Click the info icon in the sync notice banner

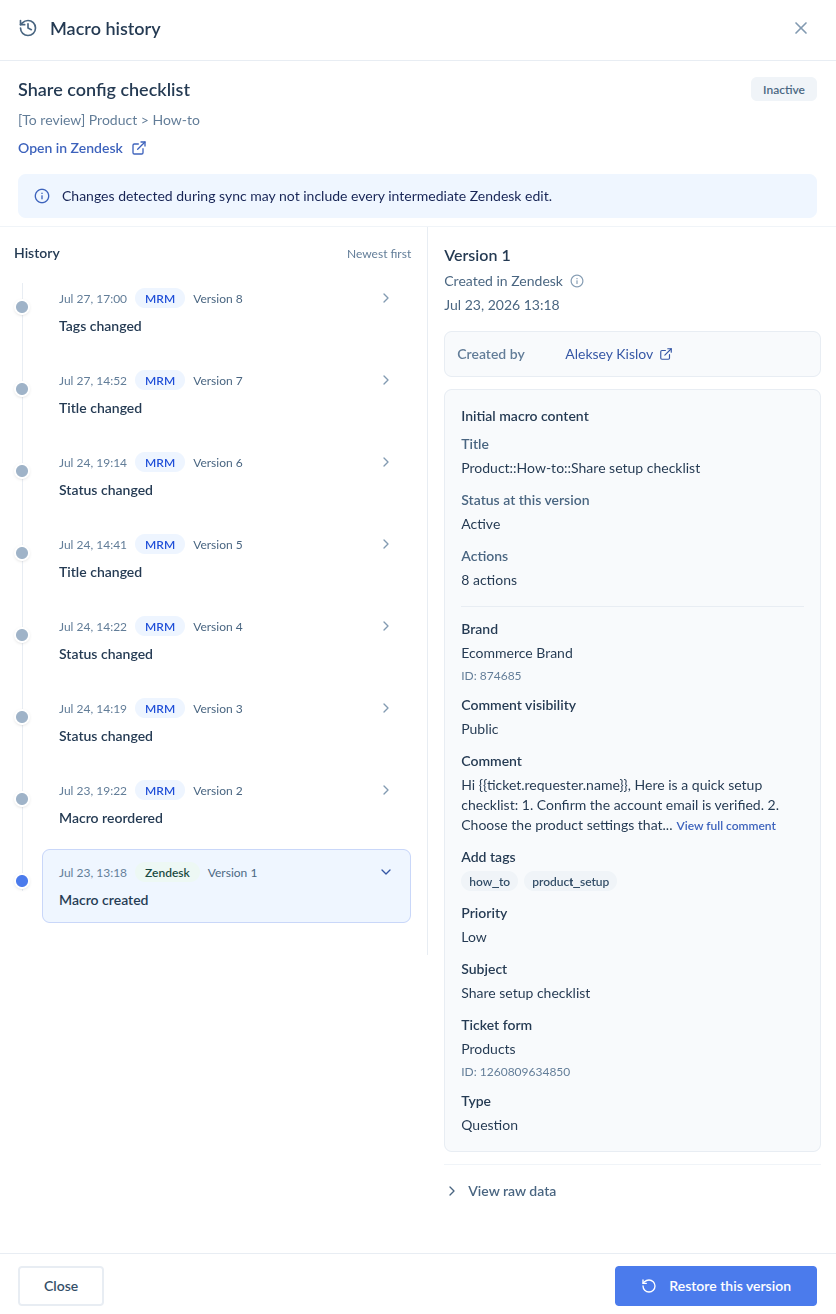(x=42, y=196)
